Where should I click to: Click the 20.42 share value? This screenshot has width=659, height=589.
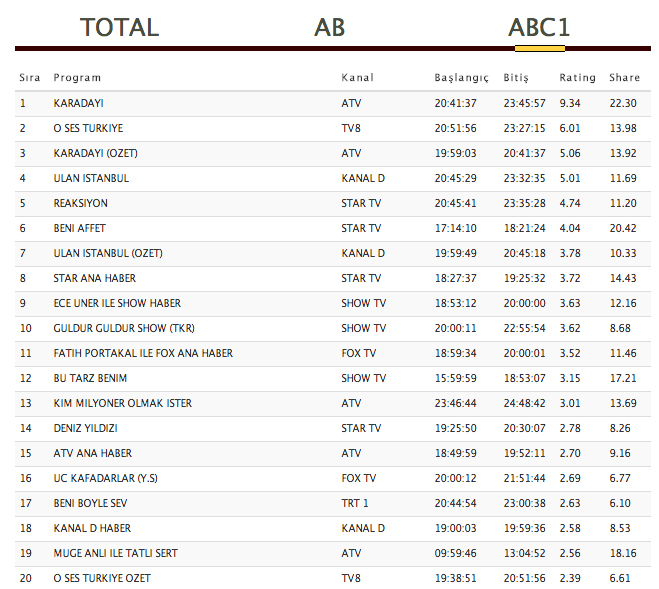click(623, 228)
